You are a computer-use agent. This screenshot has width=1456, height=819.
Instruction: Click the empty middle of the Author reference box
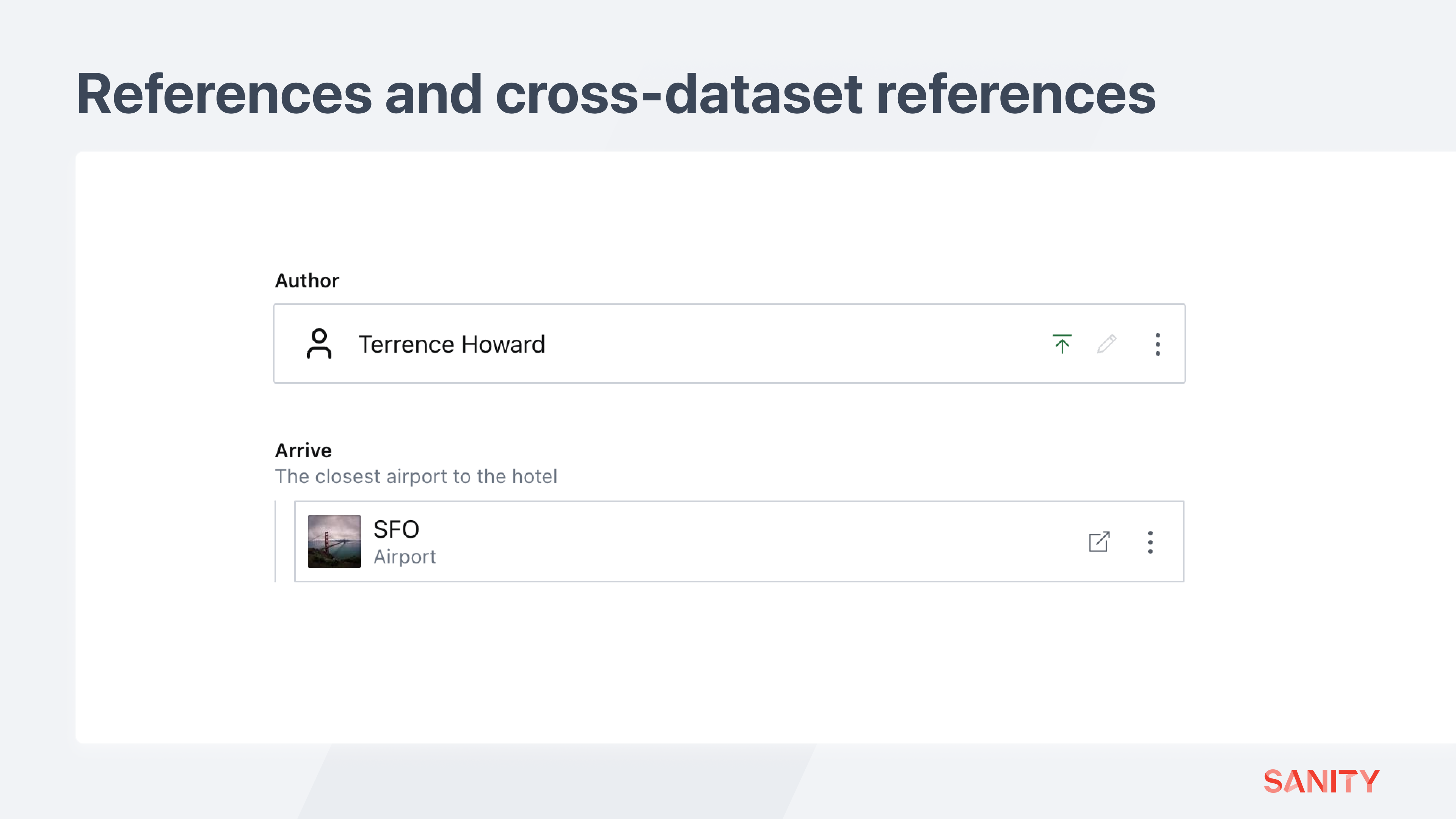point(791,344)
